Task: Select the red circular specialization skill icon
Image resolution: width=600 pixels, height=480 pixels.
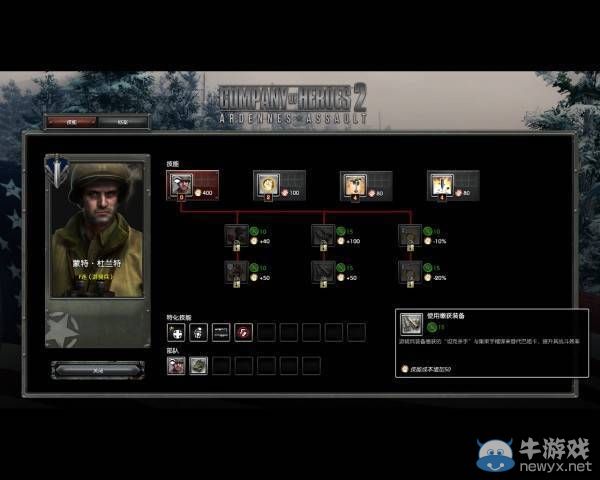Action: tap(244, 332)
